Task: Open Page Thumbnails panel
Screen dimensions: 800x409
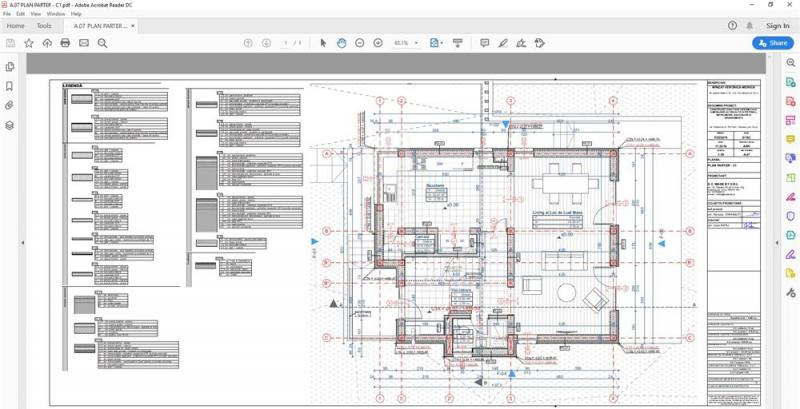Action: [x=10, y=67]
